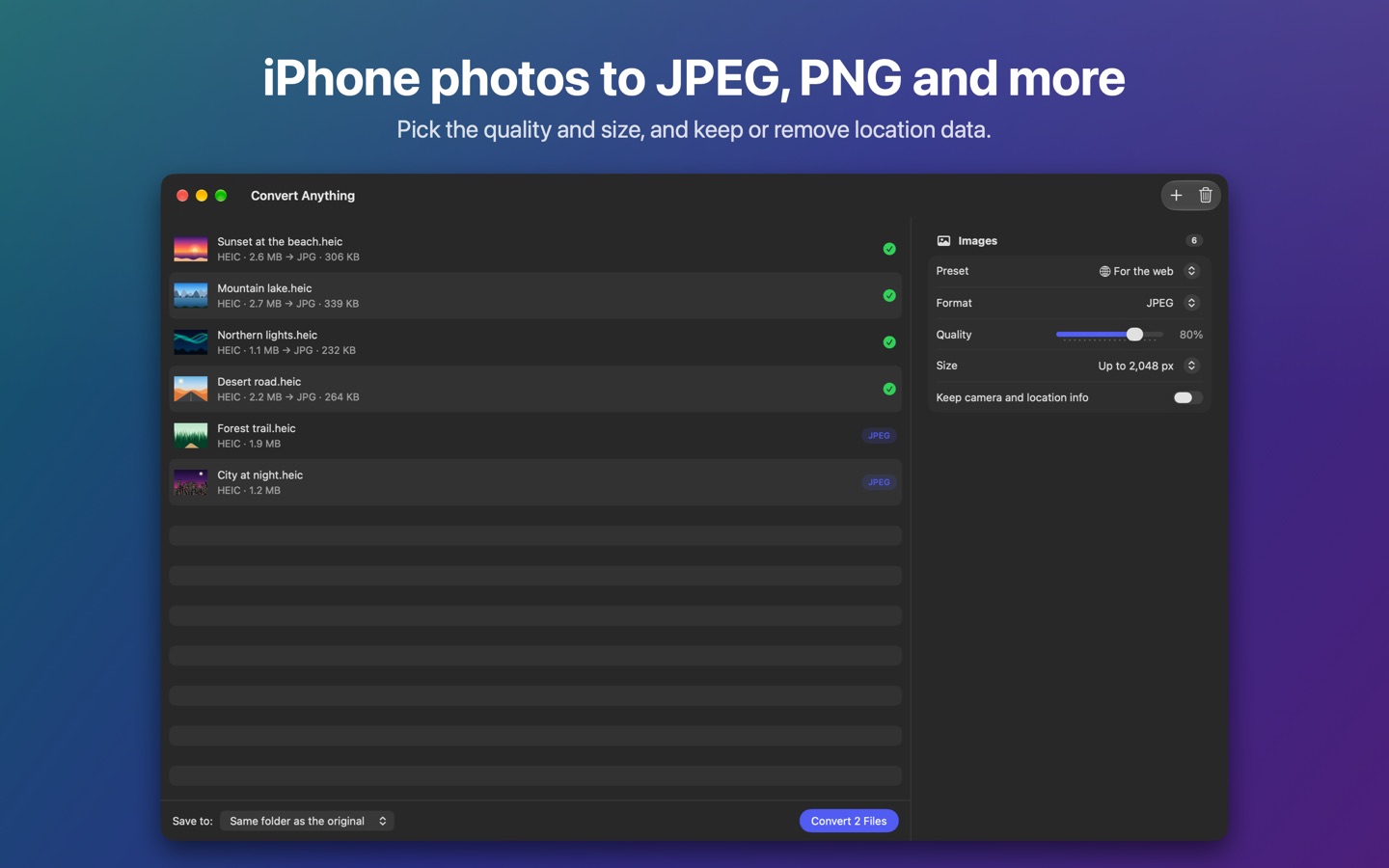Click the Northern lights.heic filename
The width and height of the screenshot is (1389, 868).
(x=267, y=336)
